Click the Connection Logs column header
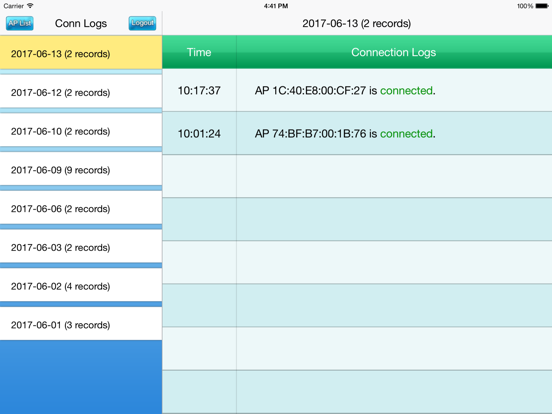552x414 pixels. (x=394, y=52)
